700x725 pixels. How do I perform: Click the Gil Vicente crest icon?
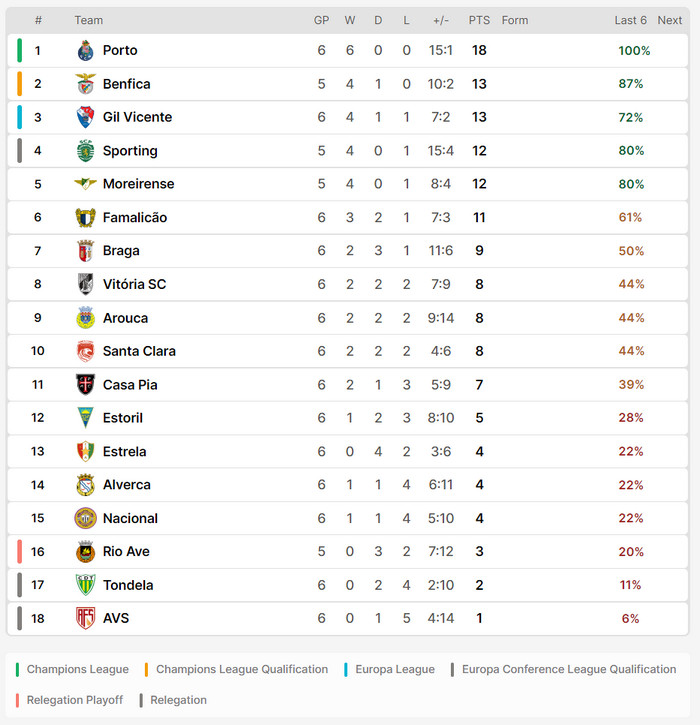pos(85,117)
